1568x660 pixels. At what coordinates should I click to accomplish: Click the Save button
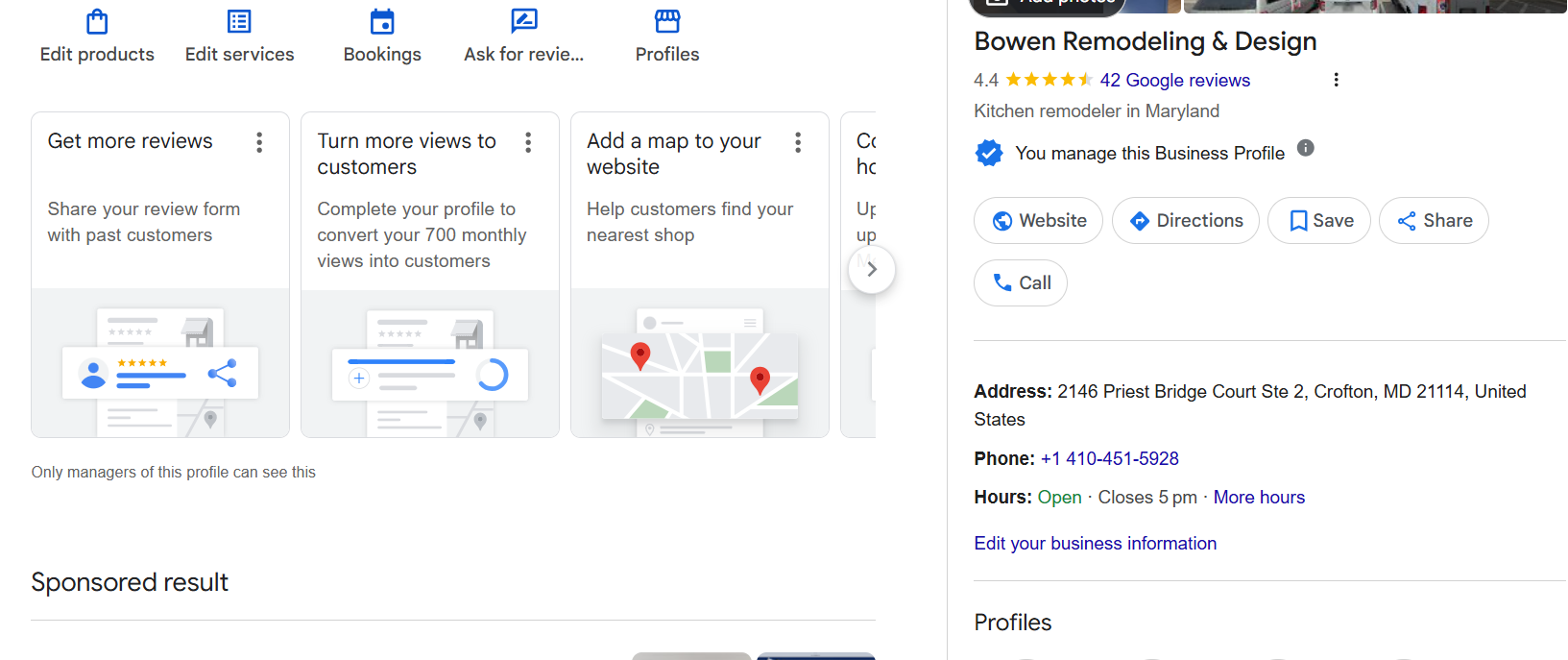pyautogui.click(x=1319, y=221)
